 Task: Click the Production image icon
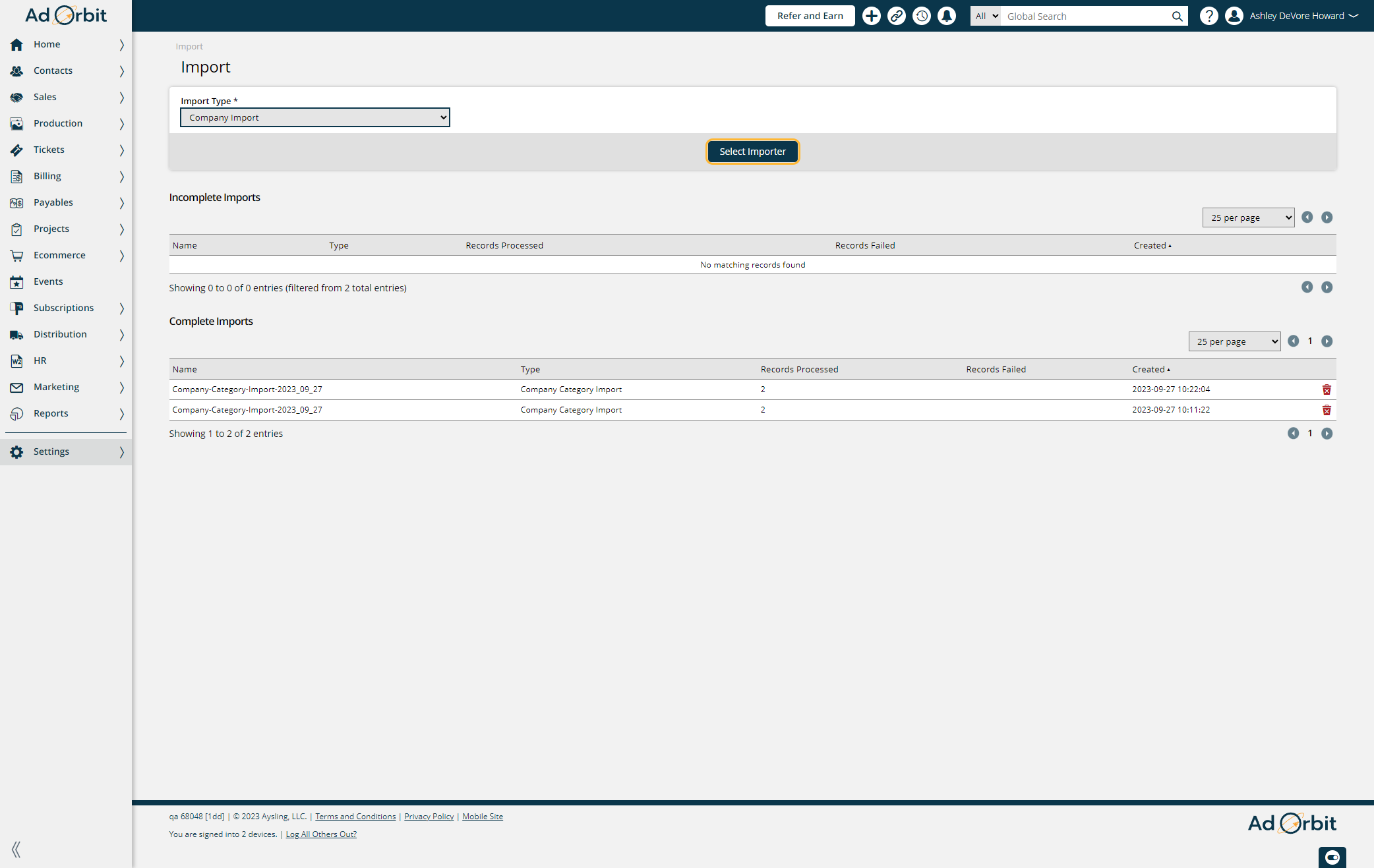(16, 123)
